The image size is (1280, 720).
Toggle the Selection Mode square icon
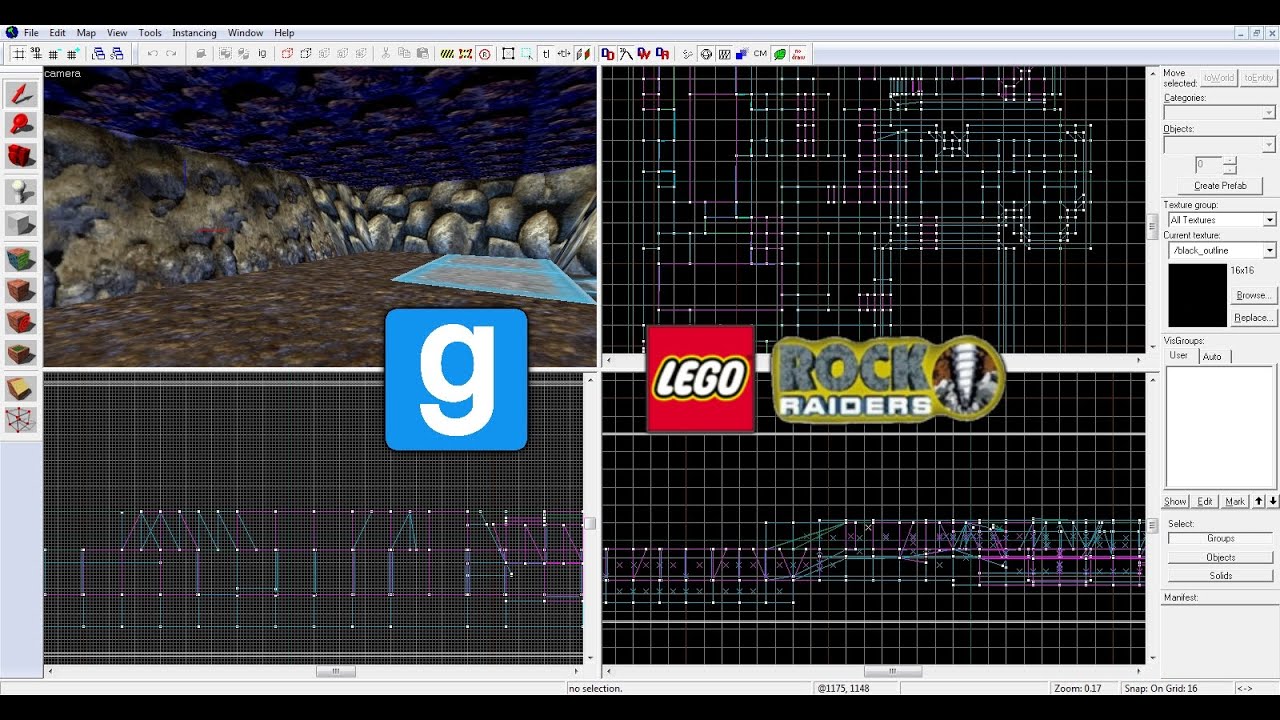point(508,53)
